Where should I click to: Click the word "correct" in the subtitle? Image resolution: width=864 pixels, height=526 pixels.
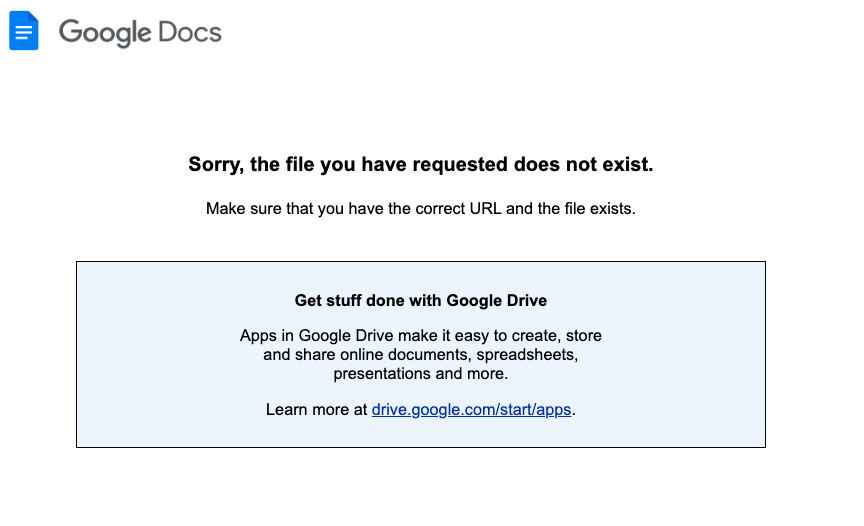[x=440, y=209]
